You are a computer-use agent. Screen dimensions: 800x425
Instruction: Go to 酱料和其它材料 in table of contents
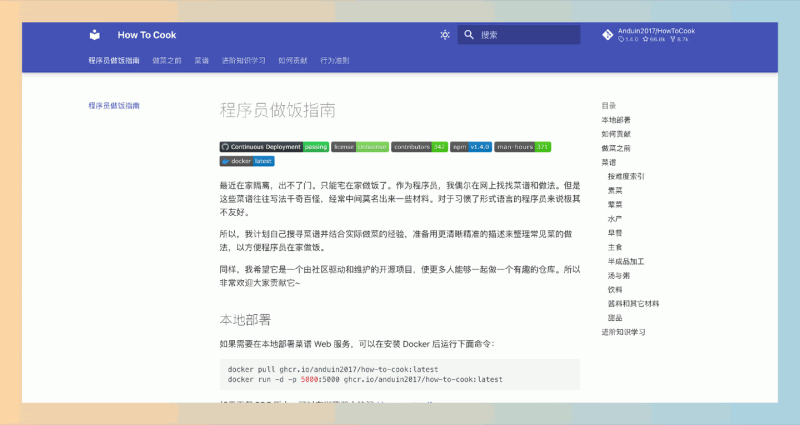click(633, 304)
